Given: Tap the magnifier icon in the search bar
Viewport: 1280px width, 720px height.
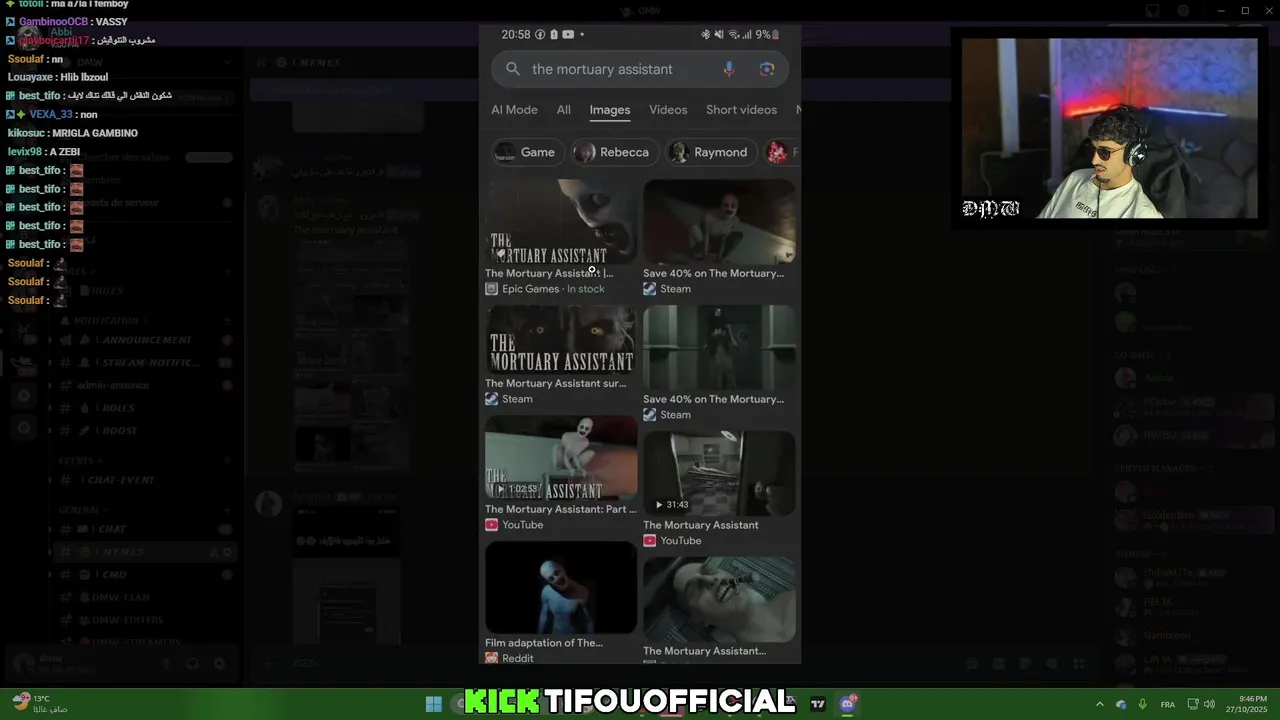Looking at the screenshot, I should tap(513, 69).
